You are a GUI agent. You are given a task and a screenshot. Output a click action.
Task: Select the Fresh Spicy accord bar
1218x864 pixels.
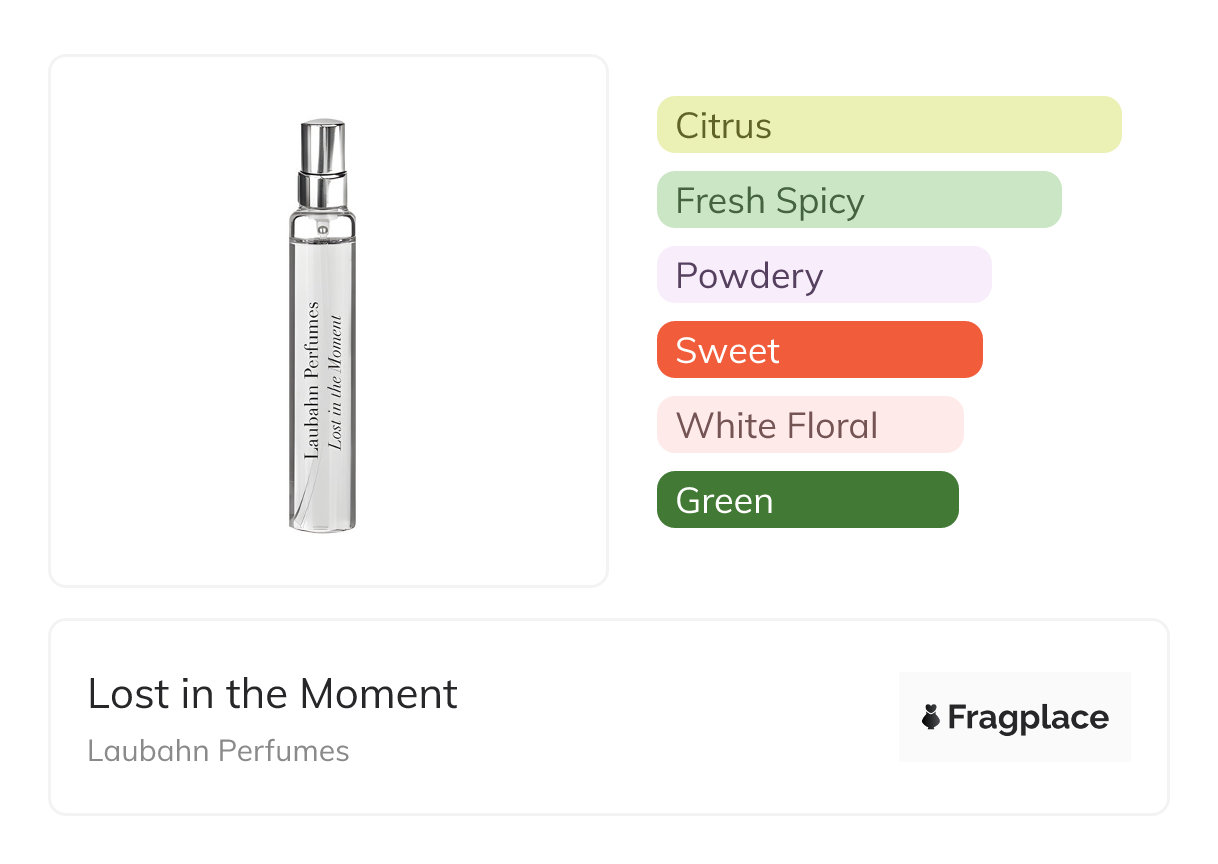(858, 200)
